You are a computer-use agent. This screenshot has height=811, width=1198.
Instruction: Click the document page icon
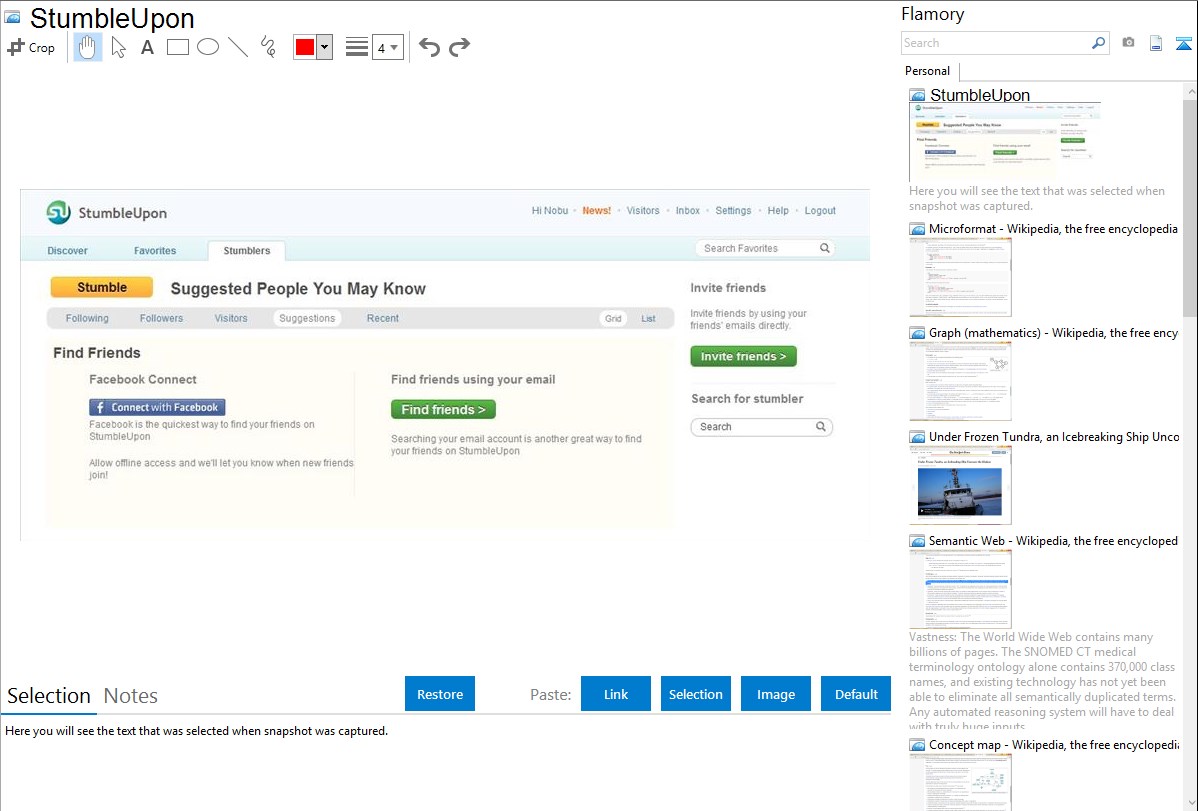1156,43
